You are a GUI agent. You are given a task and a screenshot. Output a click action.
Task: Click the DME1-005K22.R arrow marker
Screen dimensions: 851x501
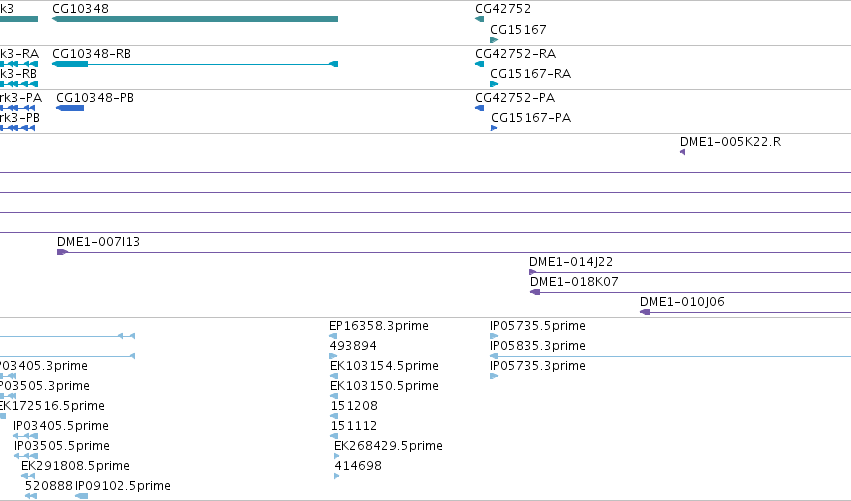coord(682,152)
